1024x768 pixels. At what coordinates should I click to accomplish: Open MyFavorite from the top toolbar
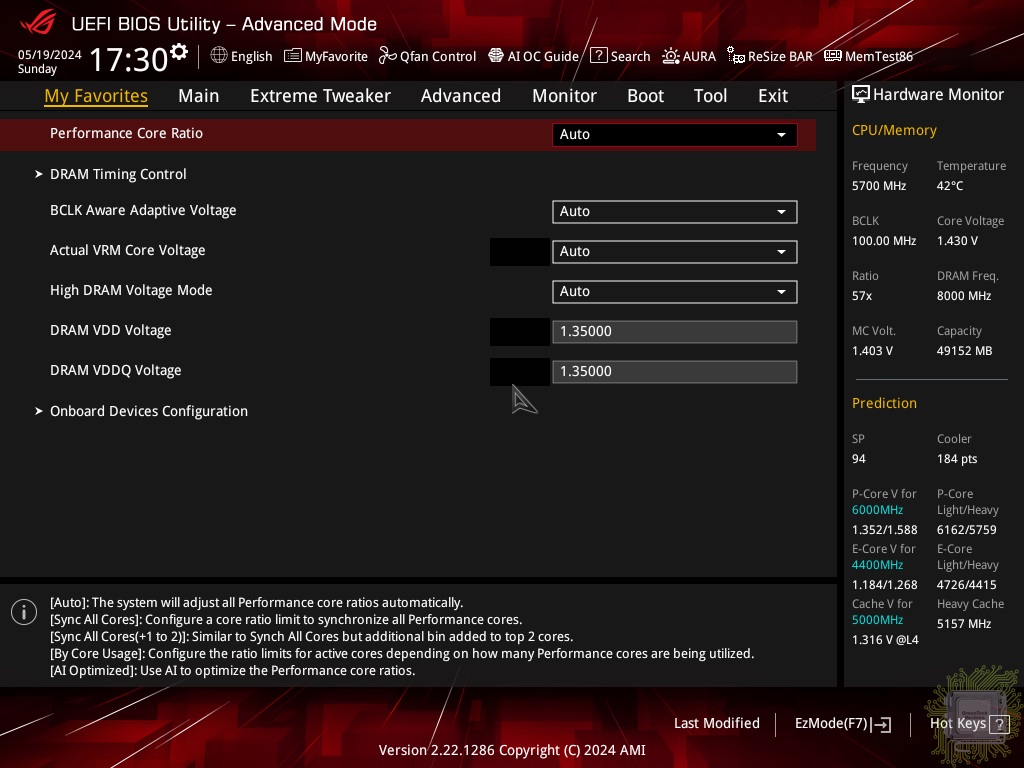pos(326,56)
